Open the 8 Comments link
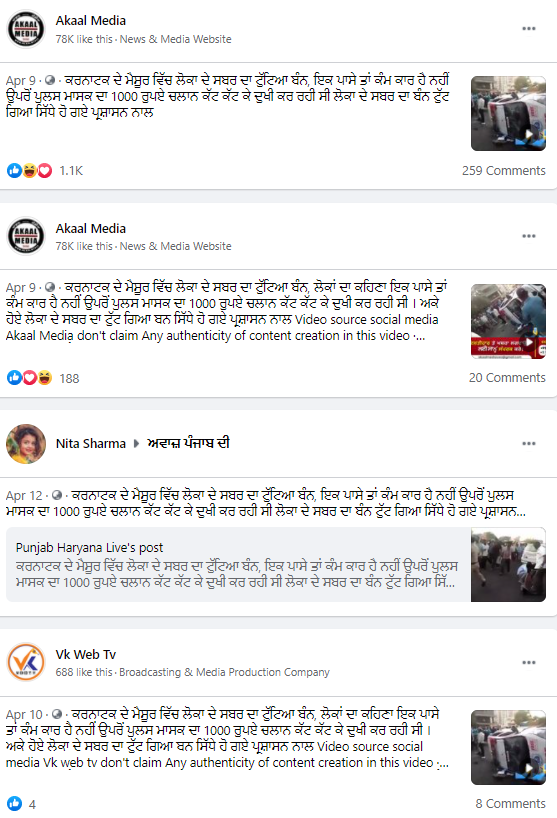This screenshot has height=818, width=557. click(x=510, y=803)
